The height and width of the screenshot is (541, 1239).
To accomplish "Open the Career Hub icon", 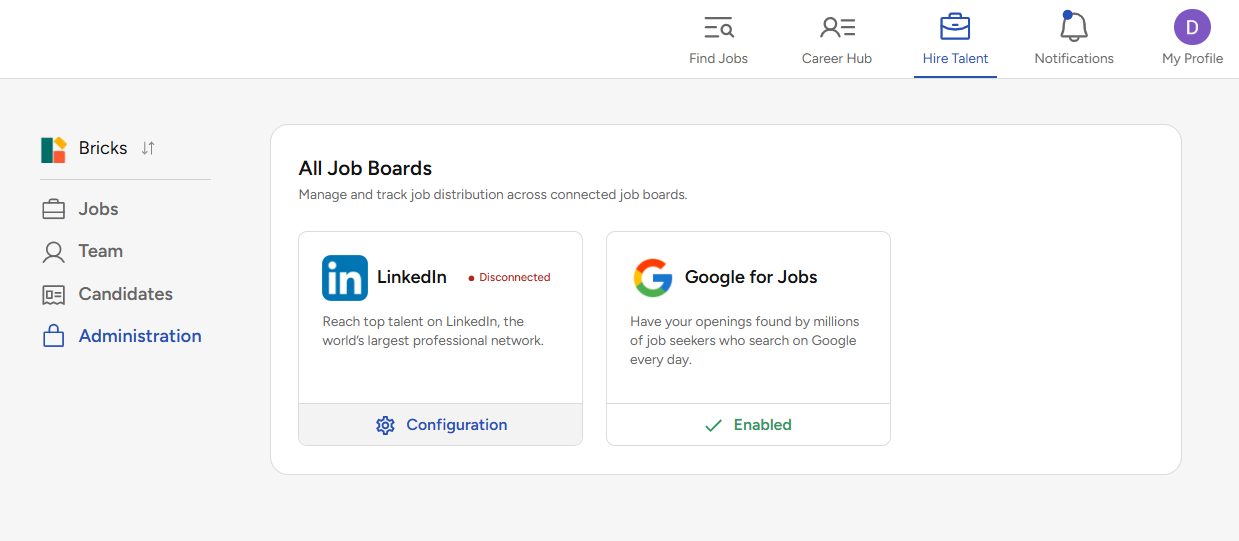I will (837, 27).
